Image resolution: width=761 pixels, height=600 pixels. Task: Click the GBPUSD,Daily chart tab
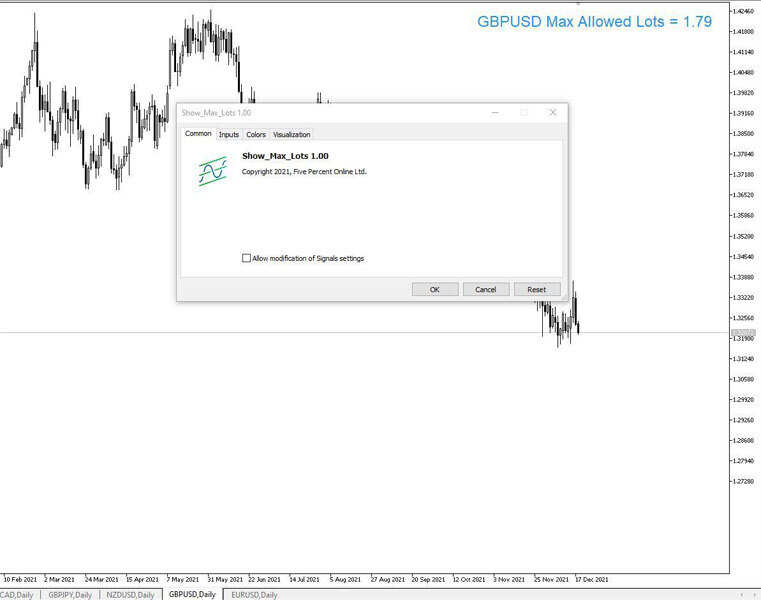(192, 594)
